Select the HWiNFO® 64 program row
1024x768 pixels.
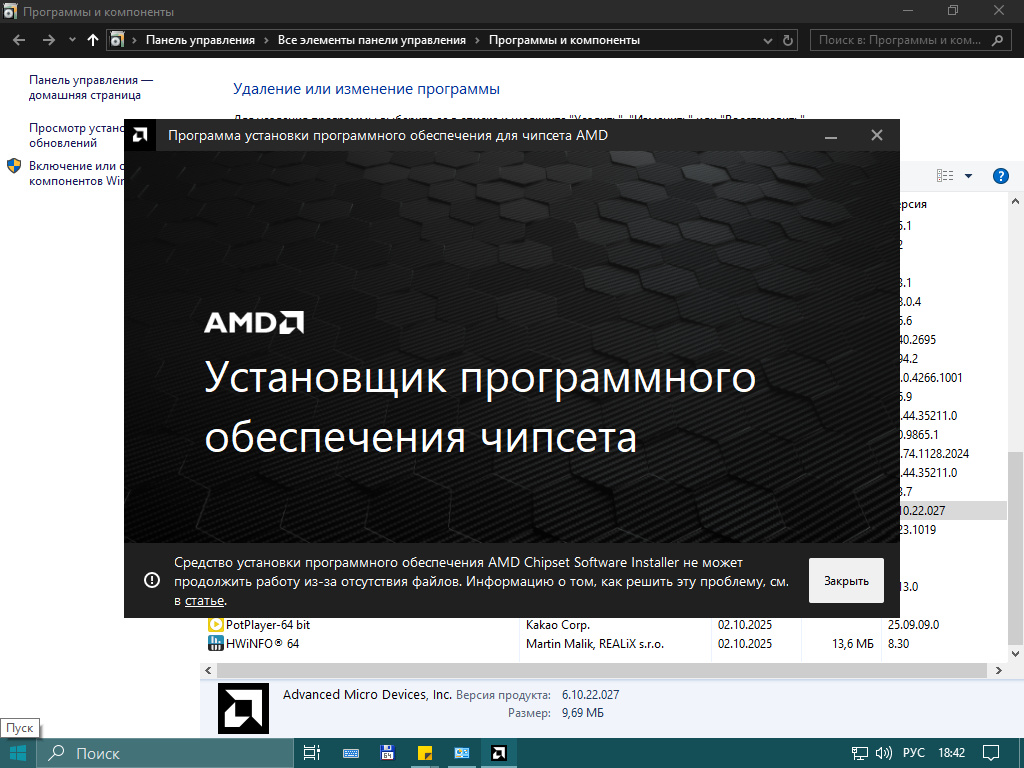pyautogui.click(x=603, y=643)
